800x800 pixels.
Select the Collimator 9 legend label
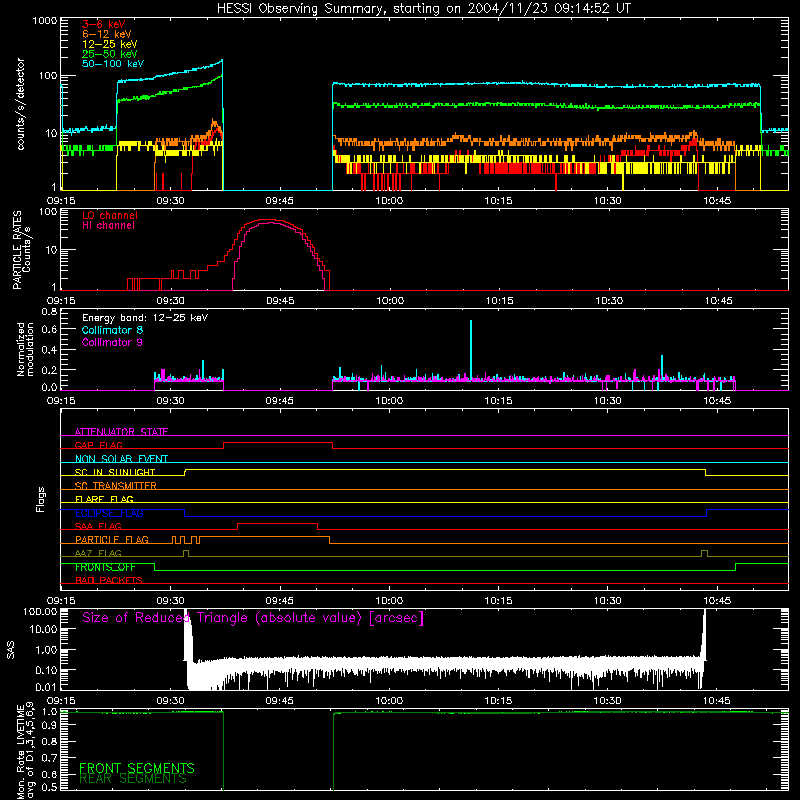[x=112, y=342]
